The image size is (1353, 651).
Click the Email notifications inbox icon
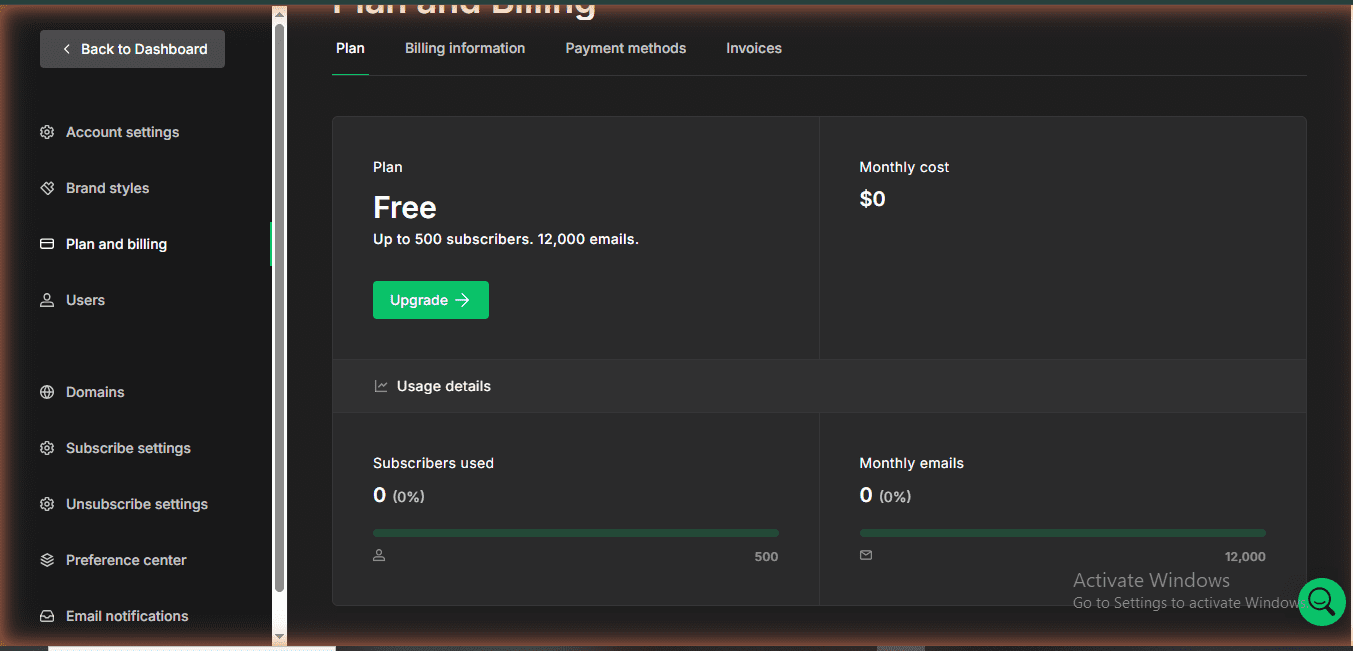coord(47,616)
